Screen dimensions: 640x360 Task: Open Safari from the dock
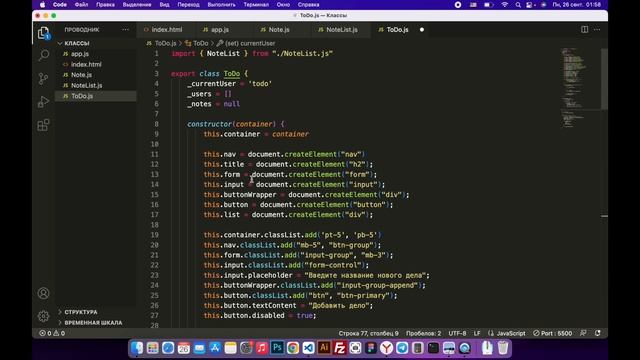coord(168,348)
